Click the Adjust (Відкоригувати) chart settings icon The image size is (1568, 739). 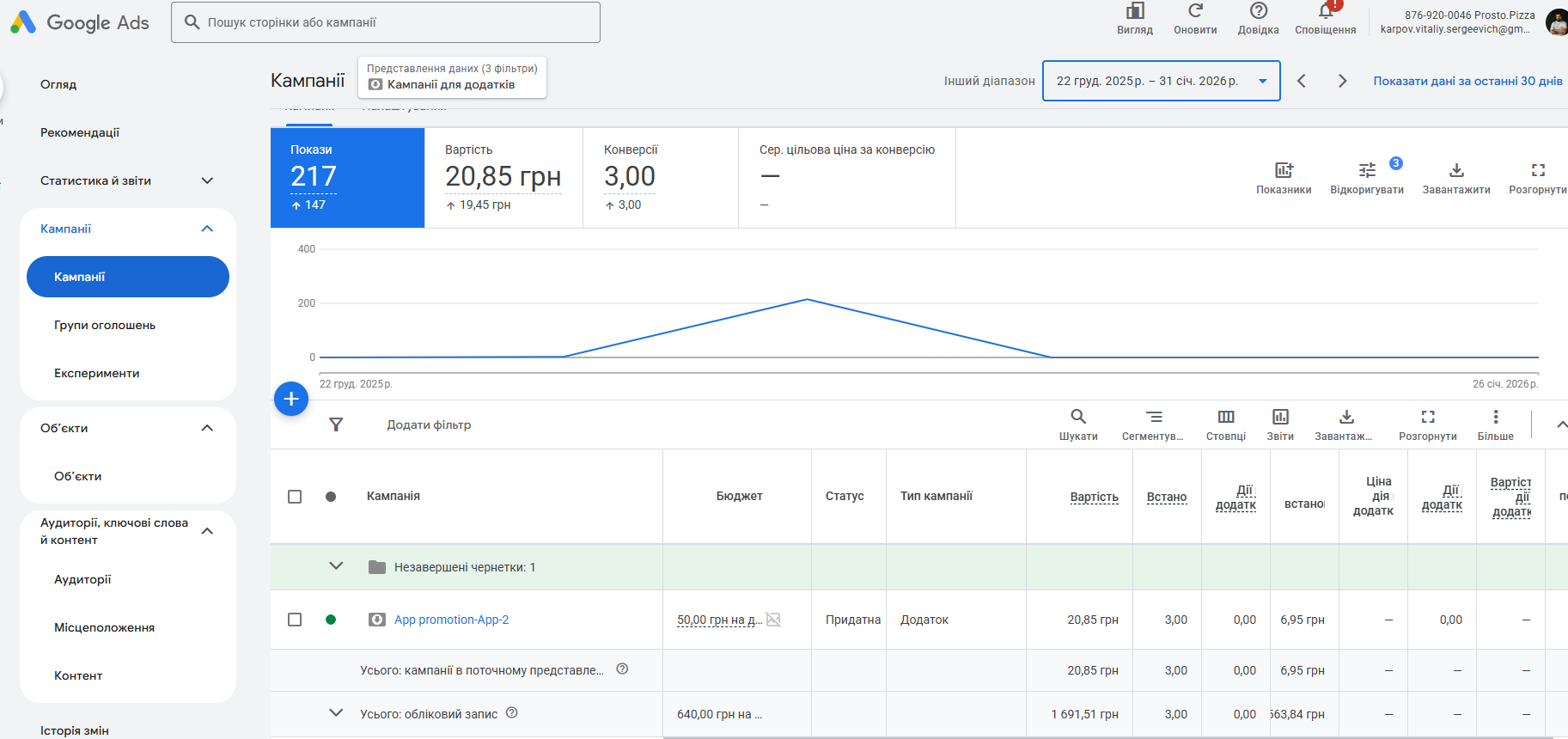[1366, 170]
